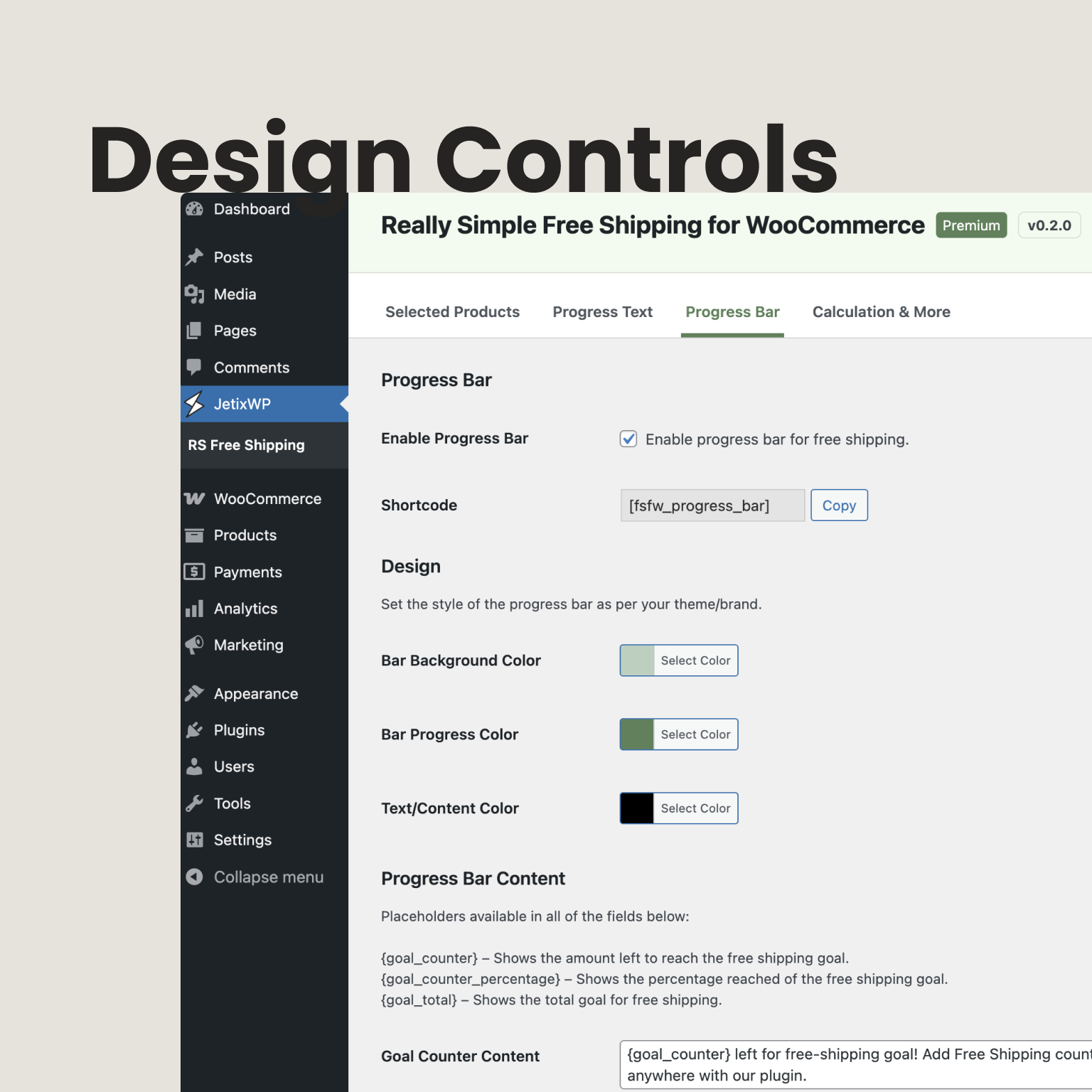Open Media menu label
This screenshot has width=1092, height=1092.
point(235,294)
